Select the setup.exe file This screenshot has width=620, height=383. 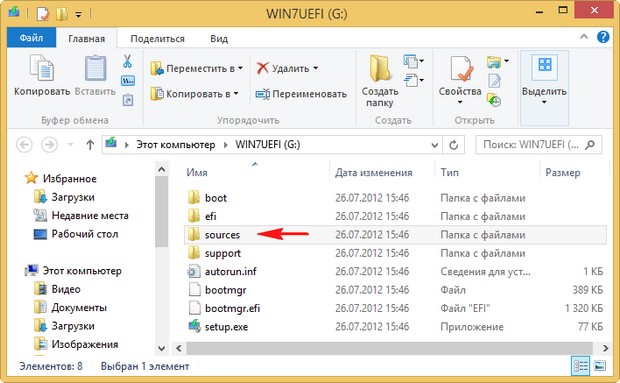pos(395,326)
